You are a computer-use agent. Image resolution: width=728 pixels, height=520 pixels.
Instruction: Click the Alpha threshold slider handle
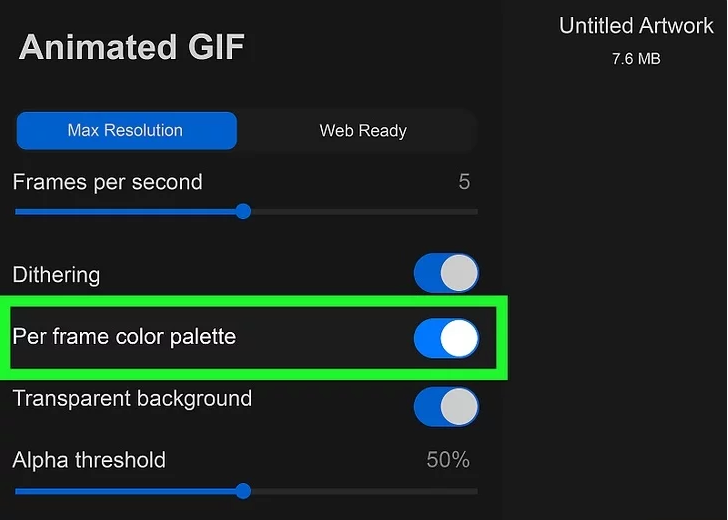pos(242,492)
